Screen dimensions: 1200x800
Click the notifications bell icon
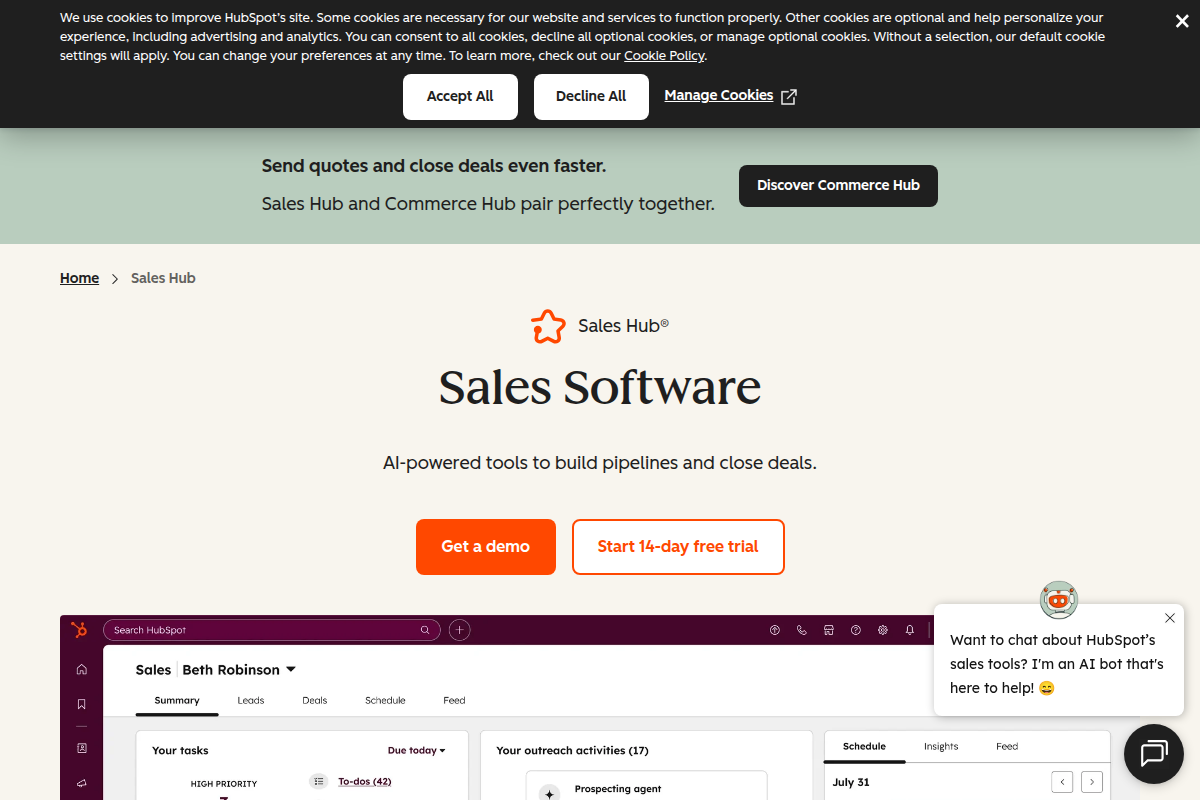pyautogui.click(x=910, y=630)
